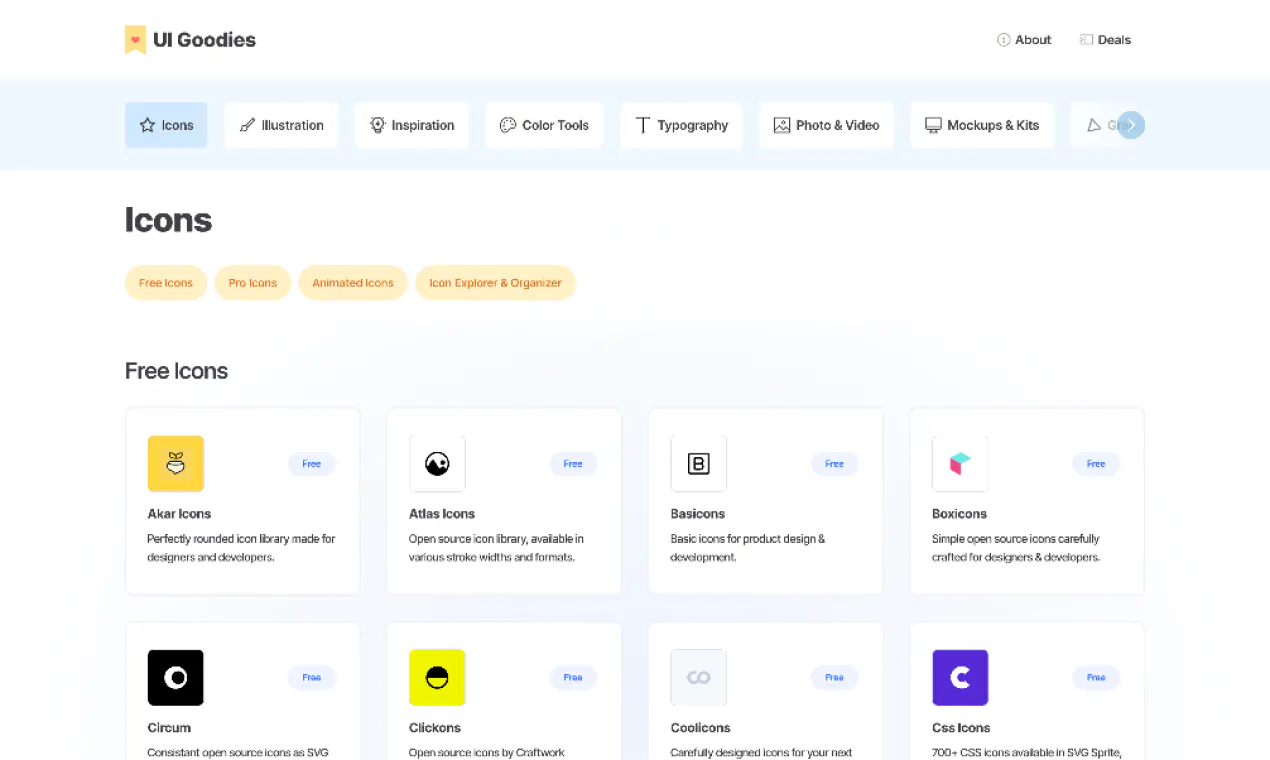
Task: Click the T icon in Typography tab
Action: coord(642,125)
